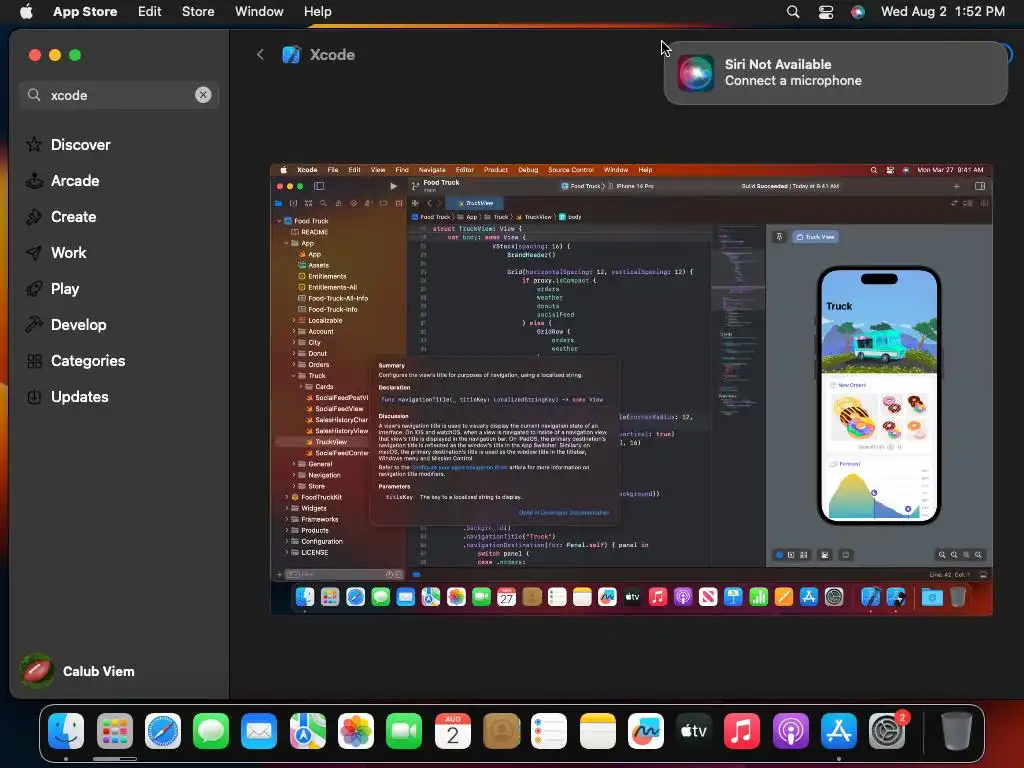Show the date and time panel
The width and height of the screenshot is (1024, 768).
(x=942, y=11)
